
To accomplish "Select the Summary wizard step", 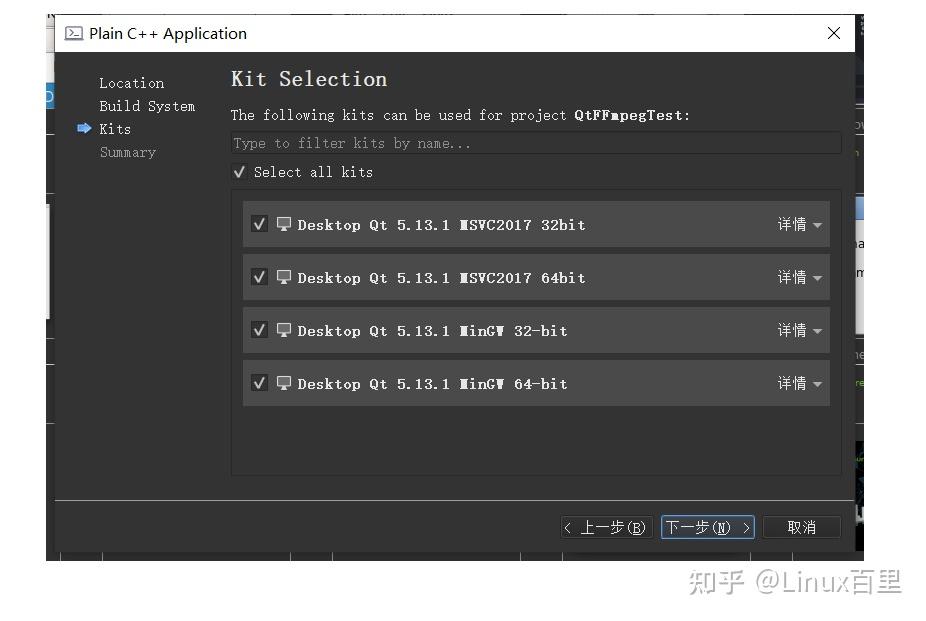I will click(x=128, y=152).
